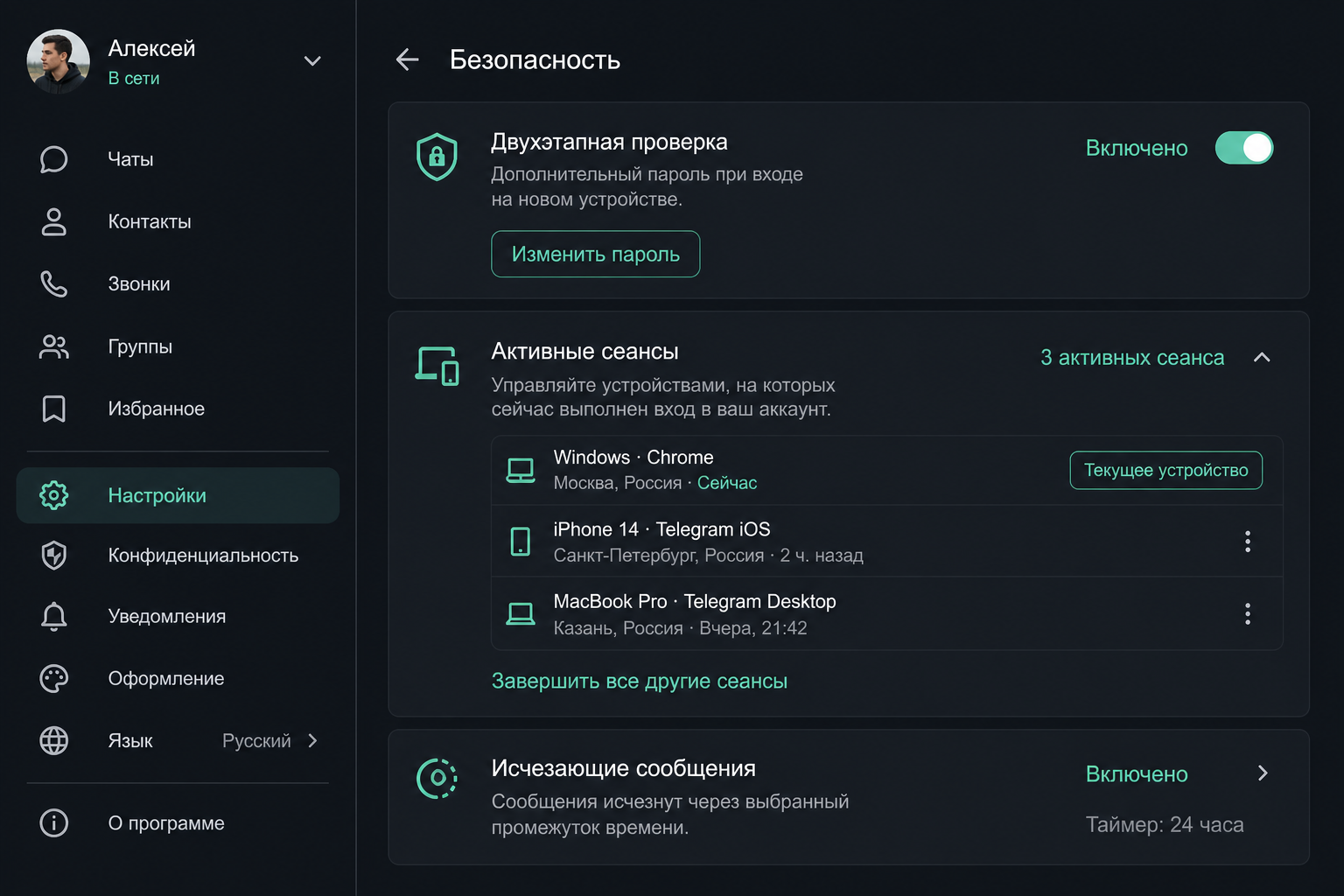
Task: Click the Изменить пароль button
Action: 596,254
